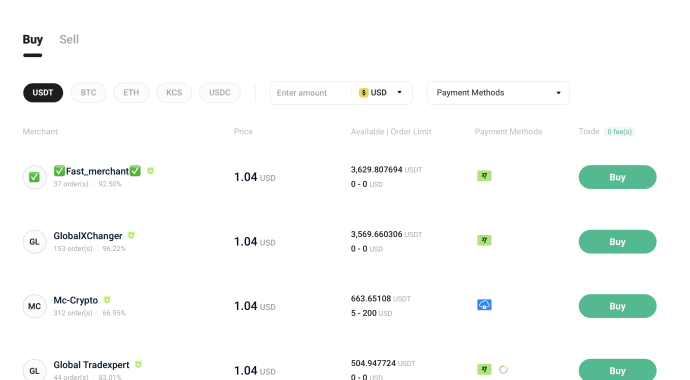Select the USDC coin filter
This screenshot has width=690, height=380.
220,93
